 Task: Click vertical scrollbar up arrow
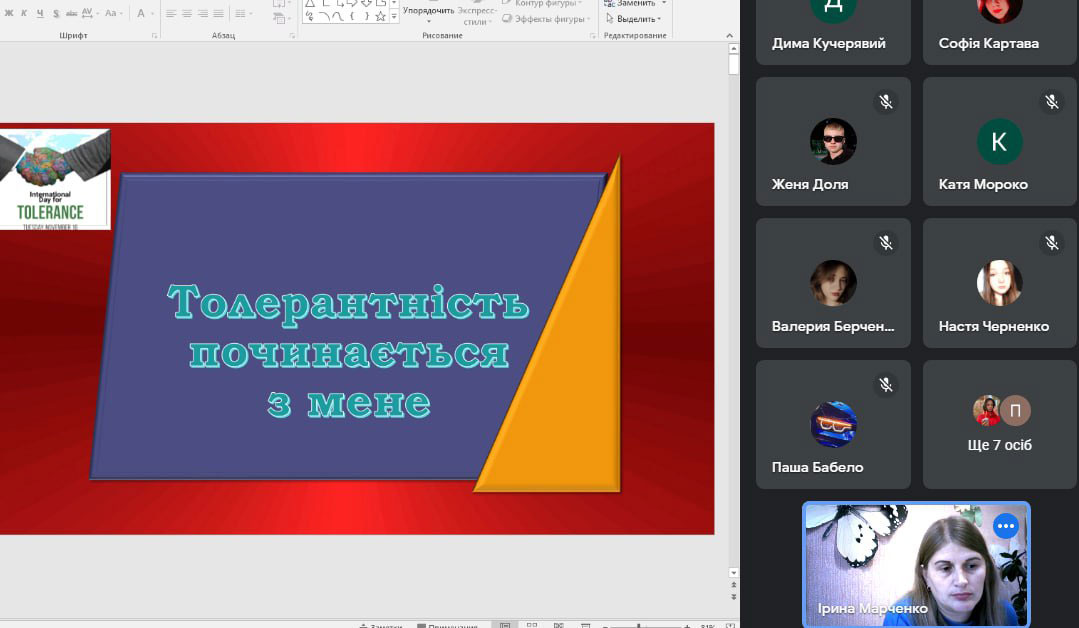click(x=734, y=49)
